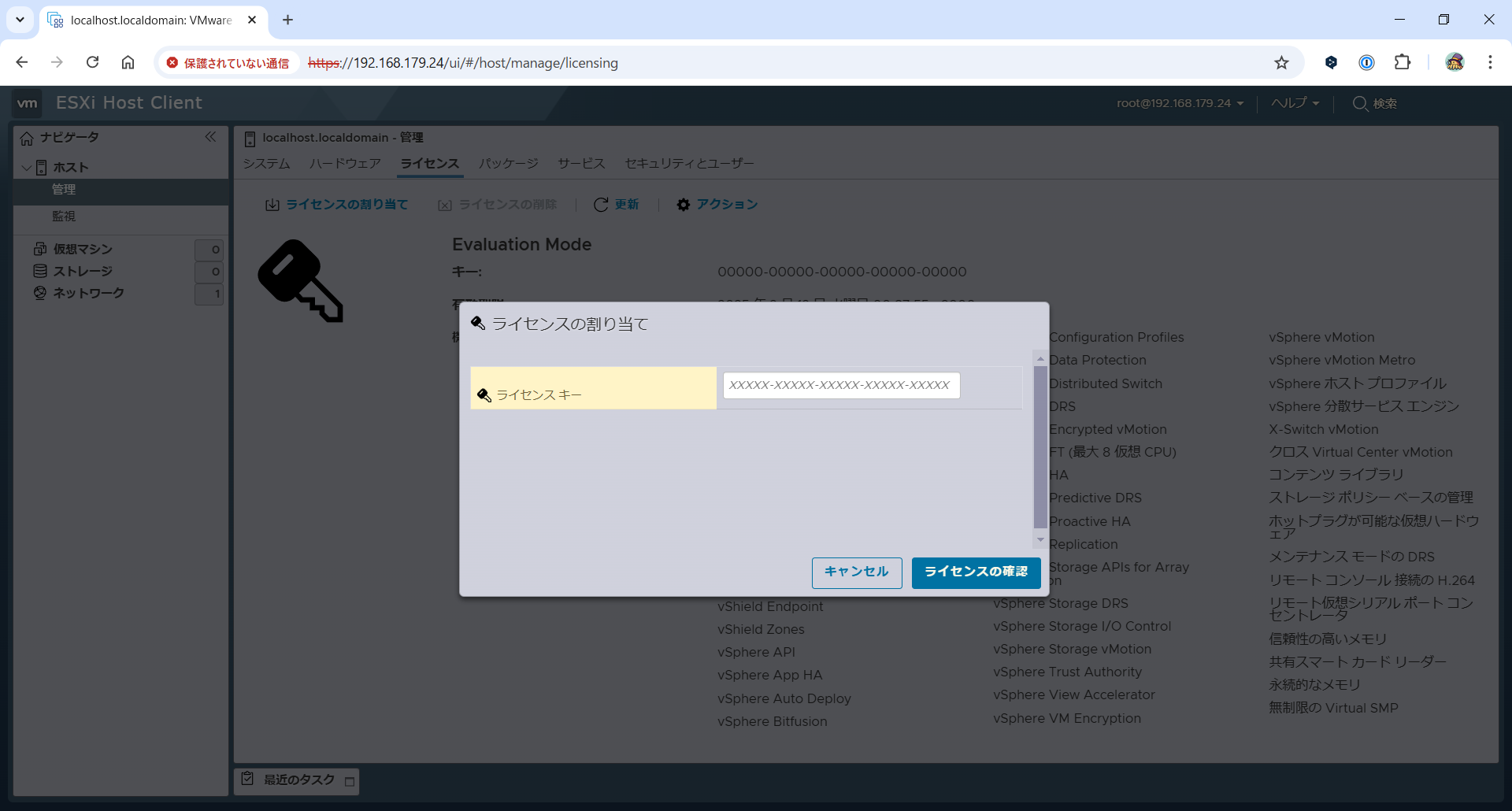Open Storage in the navigator

tap(83, 271)
